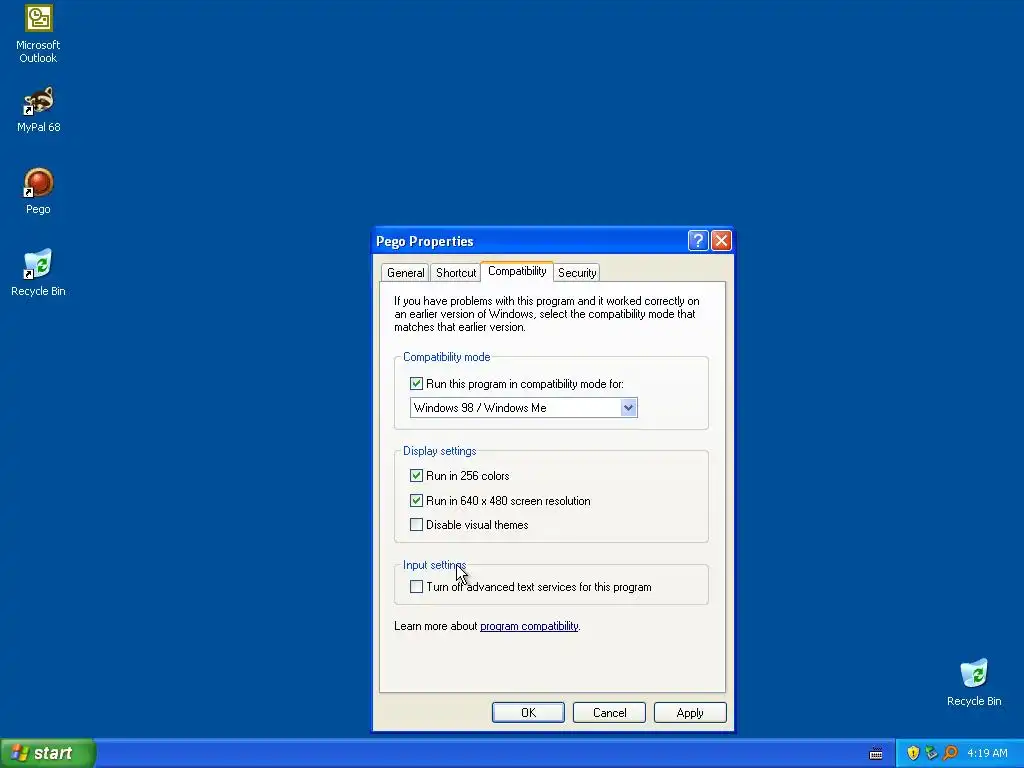Switch to the Shortcut tab
This screenshot has height=768, width=1024.
(456, 273)
